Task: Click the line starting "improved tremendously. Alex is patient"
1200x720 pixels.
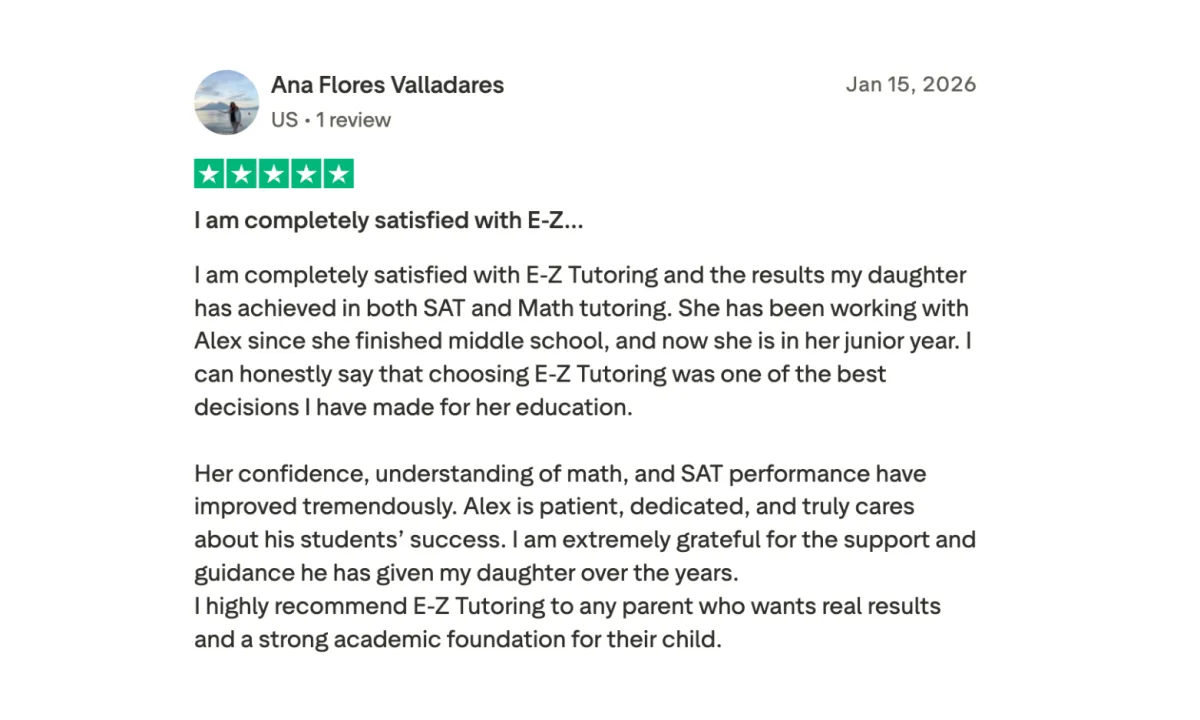Action: click(554, 506)
